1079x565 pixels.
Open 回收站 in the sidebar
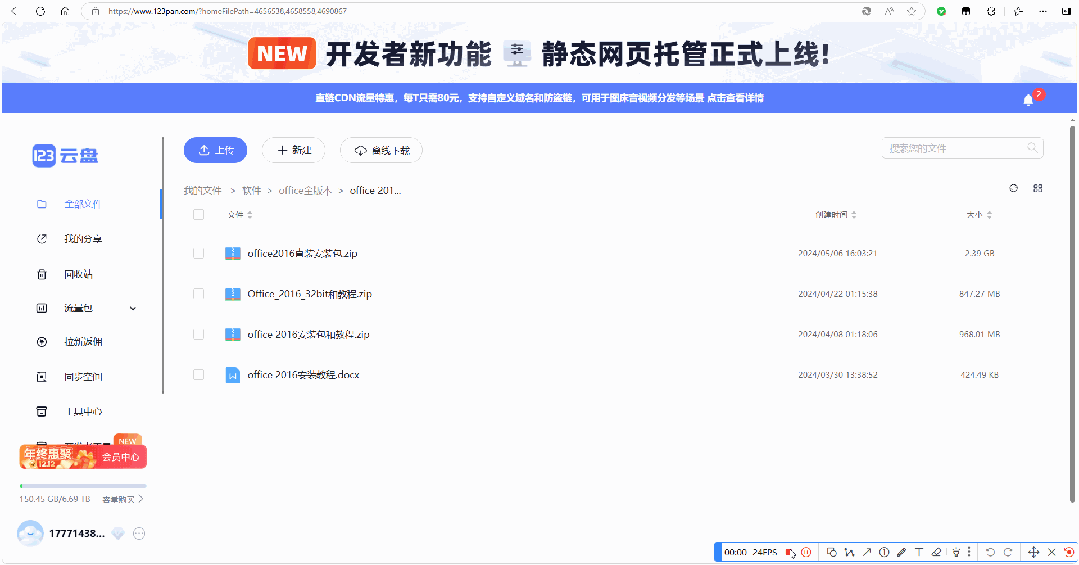tap(78, 274)
